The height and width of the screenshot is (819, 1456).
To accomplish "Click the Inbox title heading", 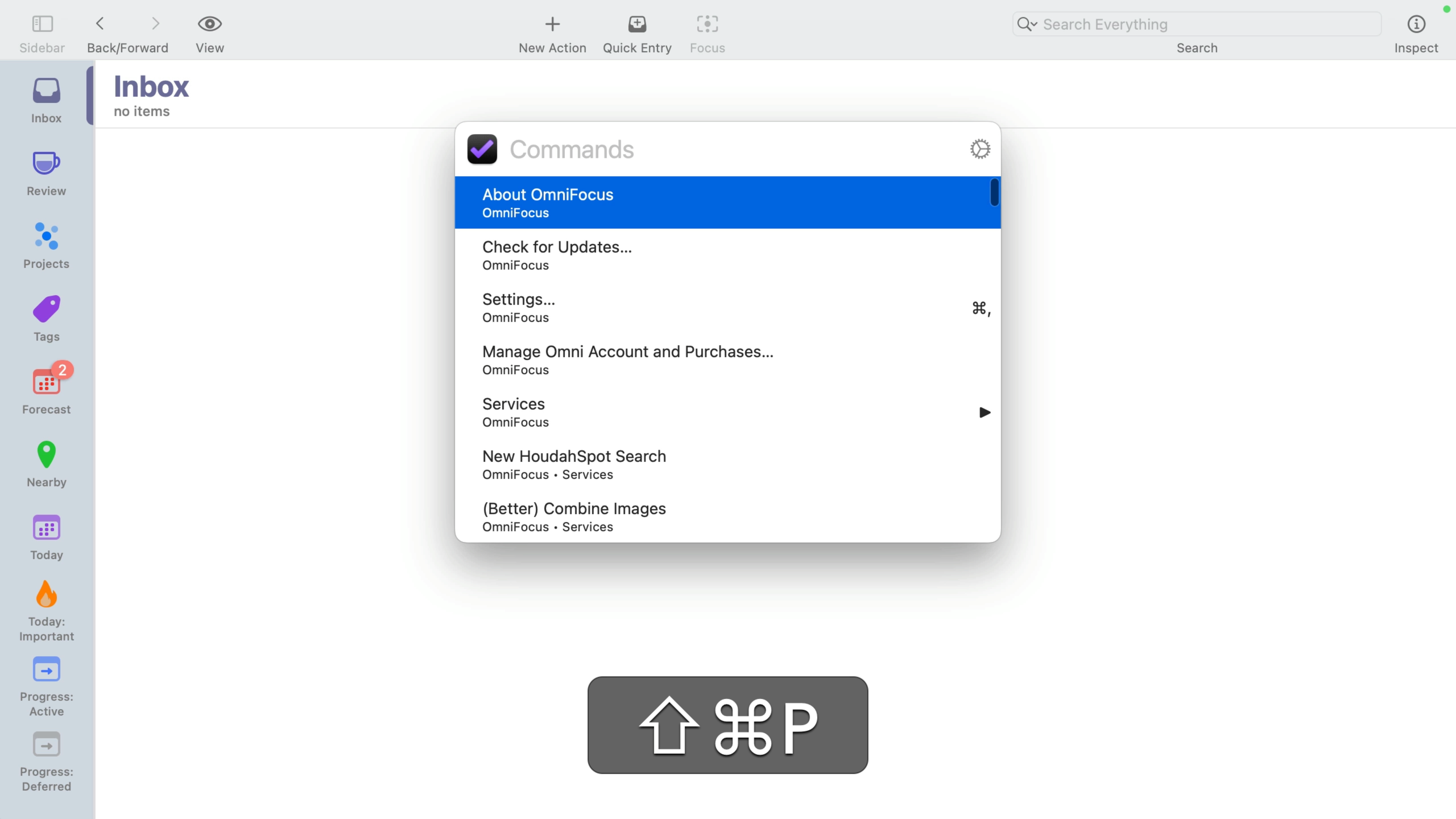I will (151, 86).
